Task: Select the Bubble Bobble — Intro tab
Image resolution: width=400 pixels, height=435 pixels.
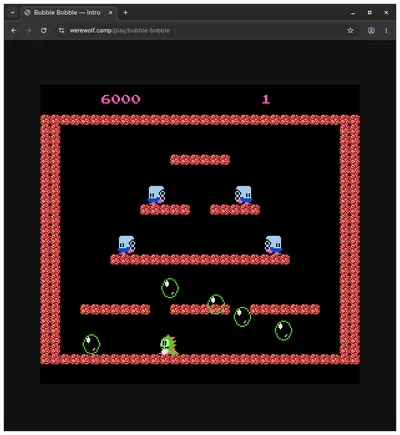Action: (x=69, y=13)
